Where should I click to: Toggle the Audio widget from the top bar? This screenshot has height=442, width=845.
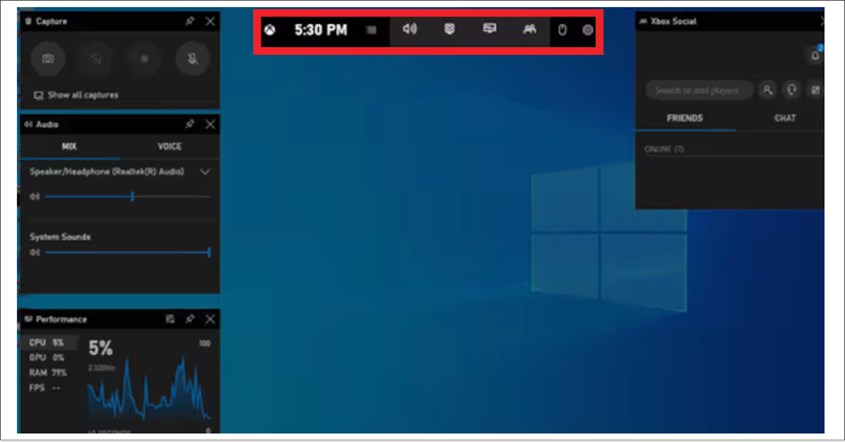tap(409, 29)
